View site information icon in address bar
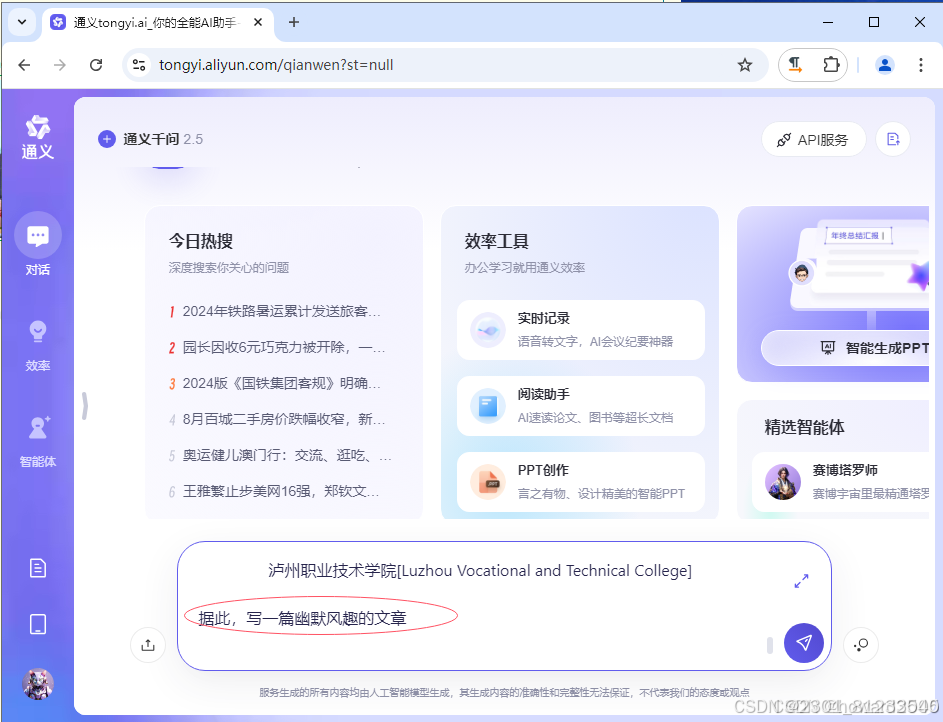Image resolution: width=943 pixels, height=722 pixels. coord(139,65)
